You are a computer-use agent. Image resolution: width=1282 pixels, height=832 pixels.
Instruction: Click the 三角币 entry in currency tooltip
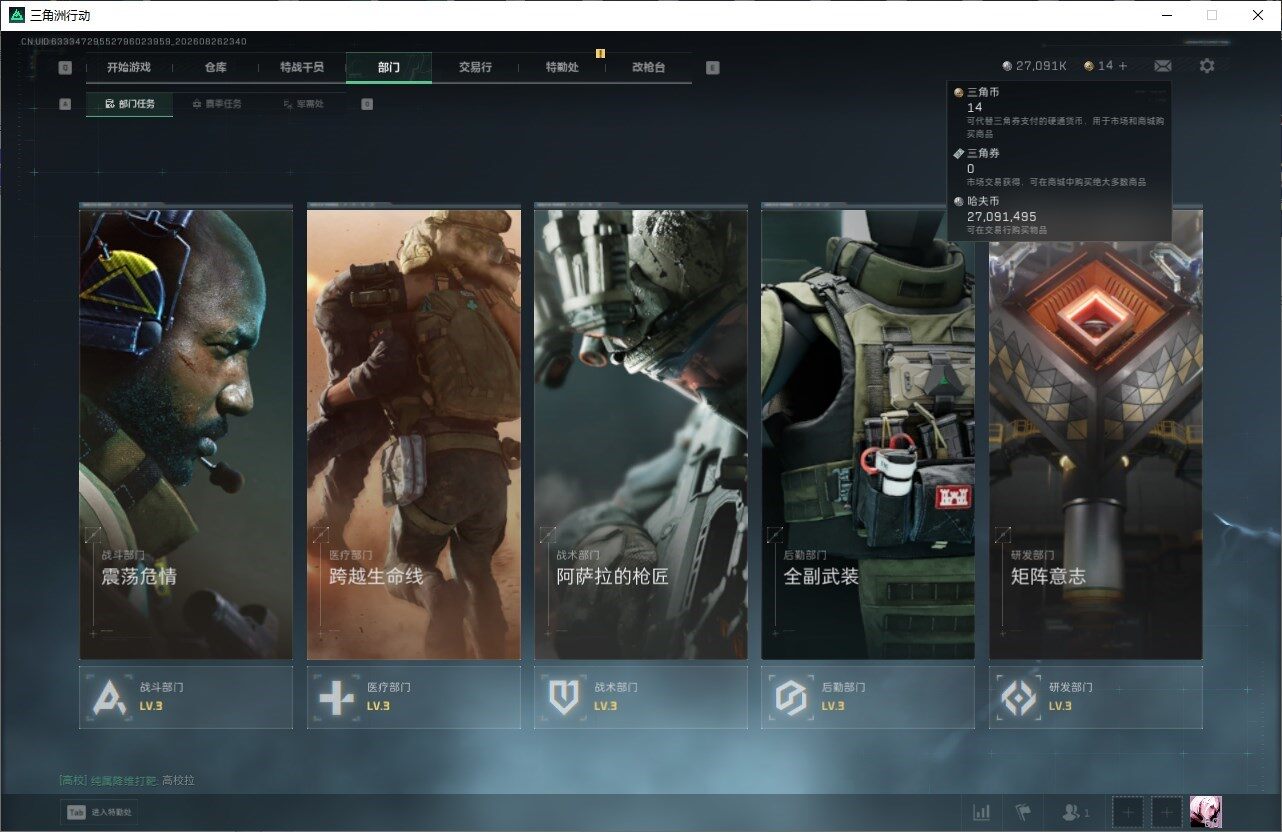tap(1059, 112)
